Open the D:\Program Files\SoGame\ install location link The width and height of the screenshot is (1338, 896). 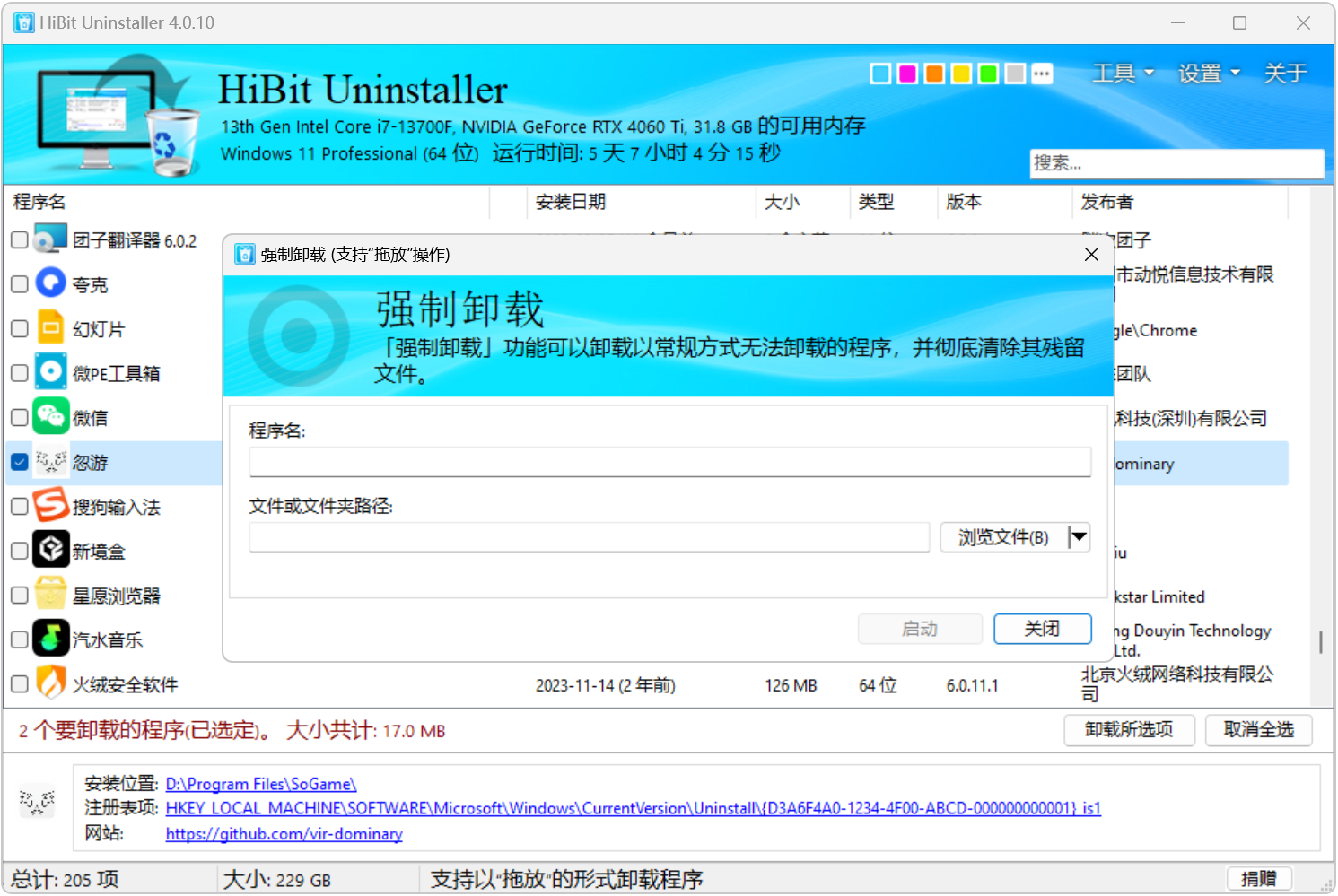click(x=261, y=784)
